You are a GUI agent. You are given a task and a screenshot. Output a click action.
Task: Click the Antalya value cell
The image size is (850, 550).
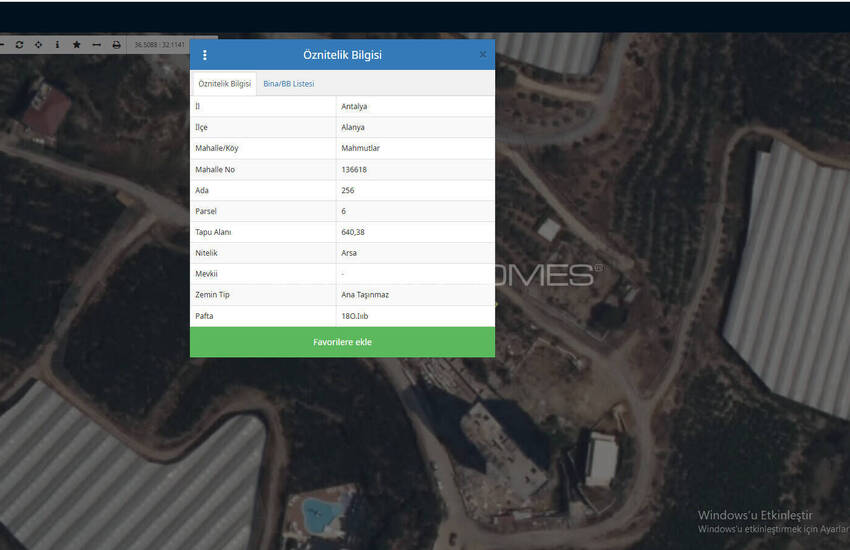pyautogui.click(x=354, y=106)
